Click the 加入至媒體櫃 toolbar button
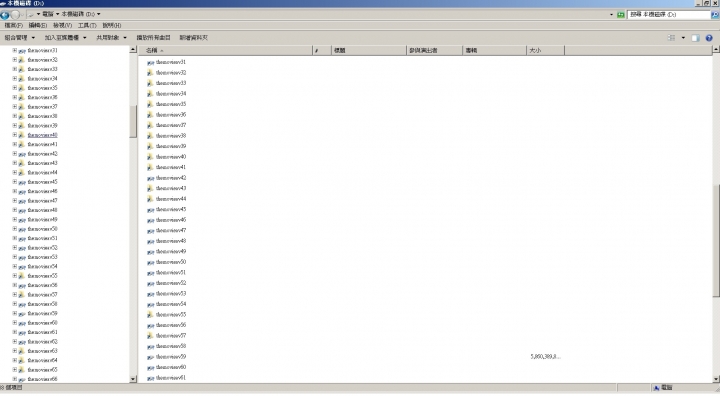Viewport: 720px width, 396px height. pos(66,38)
